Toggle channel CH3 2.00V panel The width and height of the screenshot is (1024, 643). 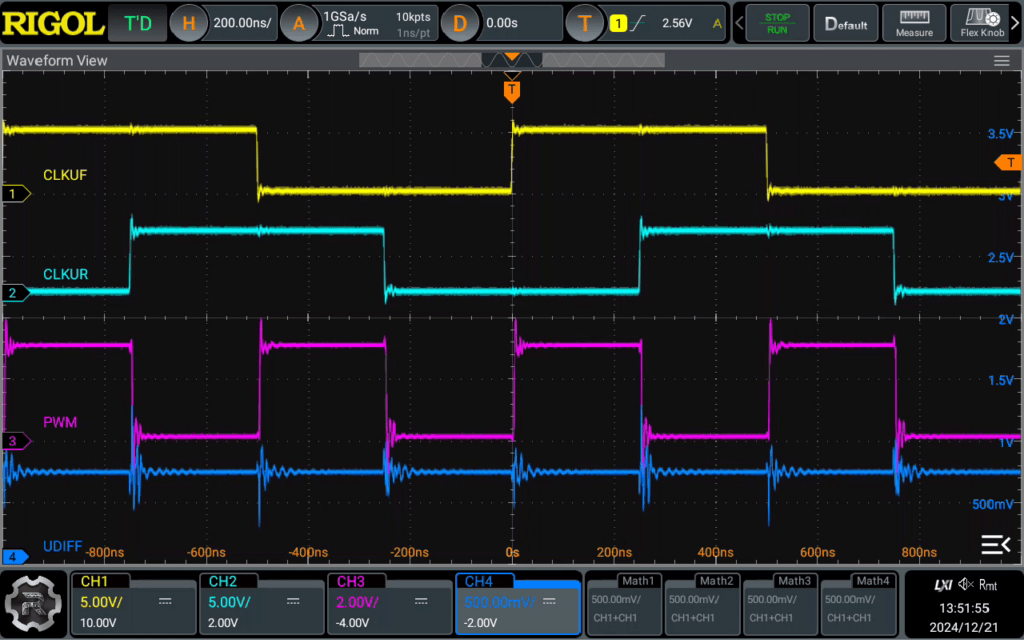[x=389, y=604]
